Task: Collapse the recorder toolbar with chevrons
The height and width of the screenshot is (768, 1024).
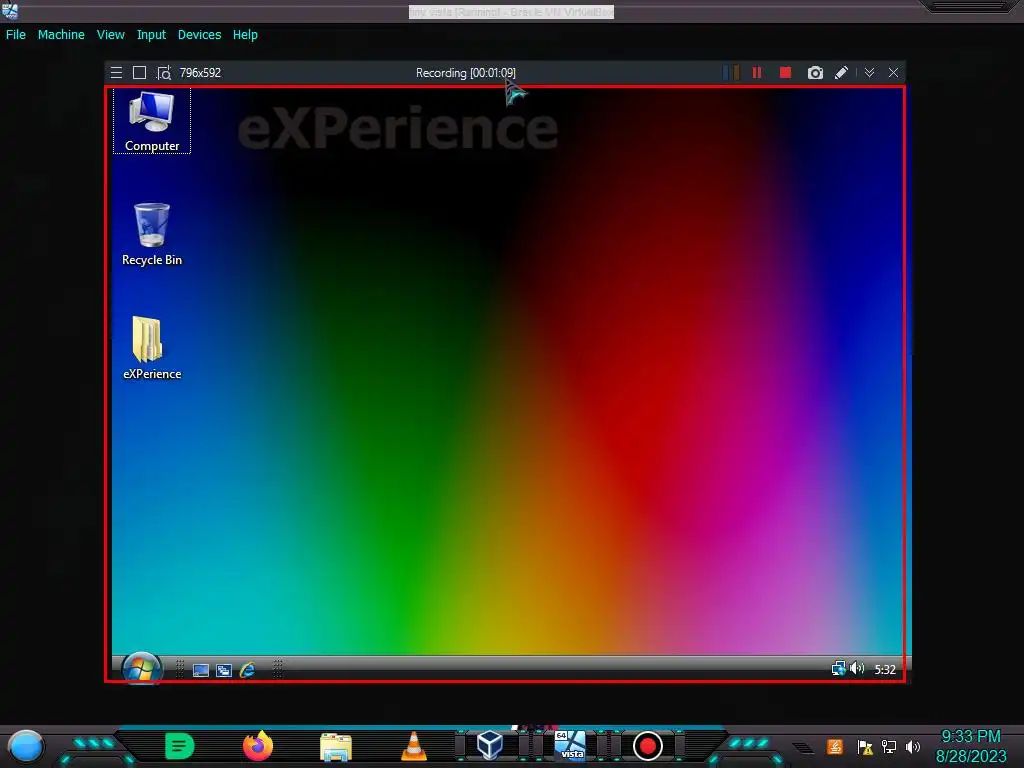Action: (x=869, y=72)
